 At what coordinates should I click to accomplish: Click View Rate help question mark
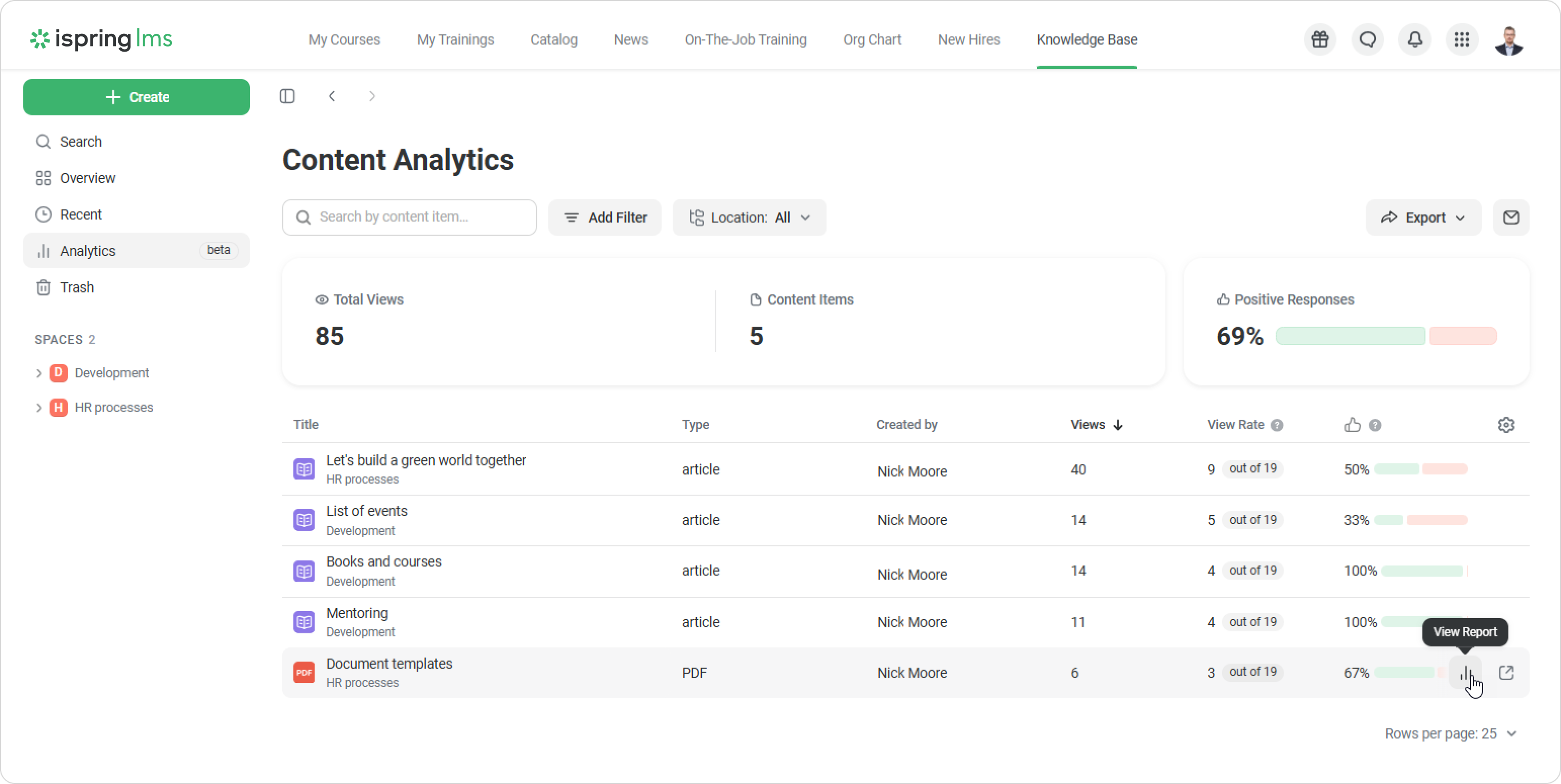click(x=1277, y=425)
